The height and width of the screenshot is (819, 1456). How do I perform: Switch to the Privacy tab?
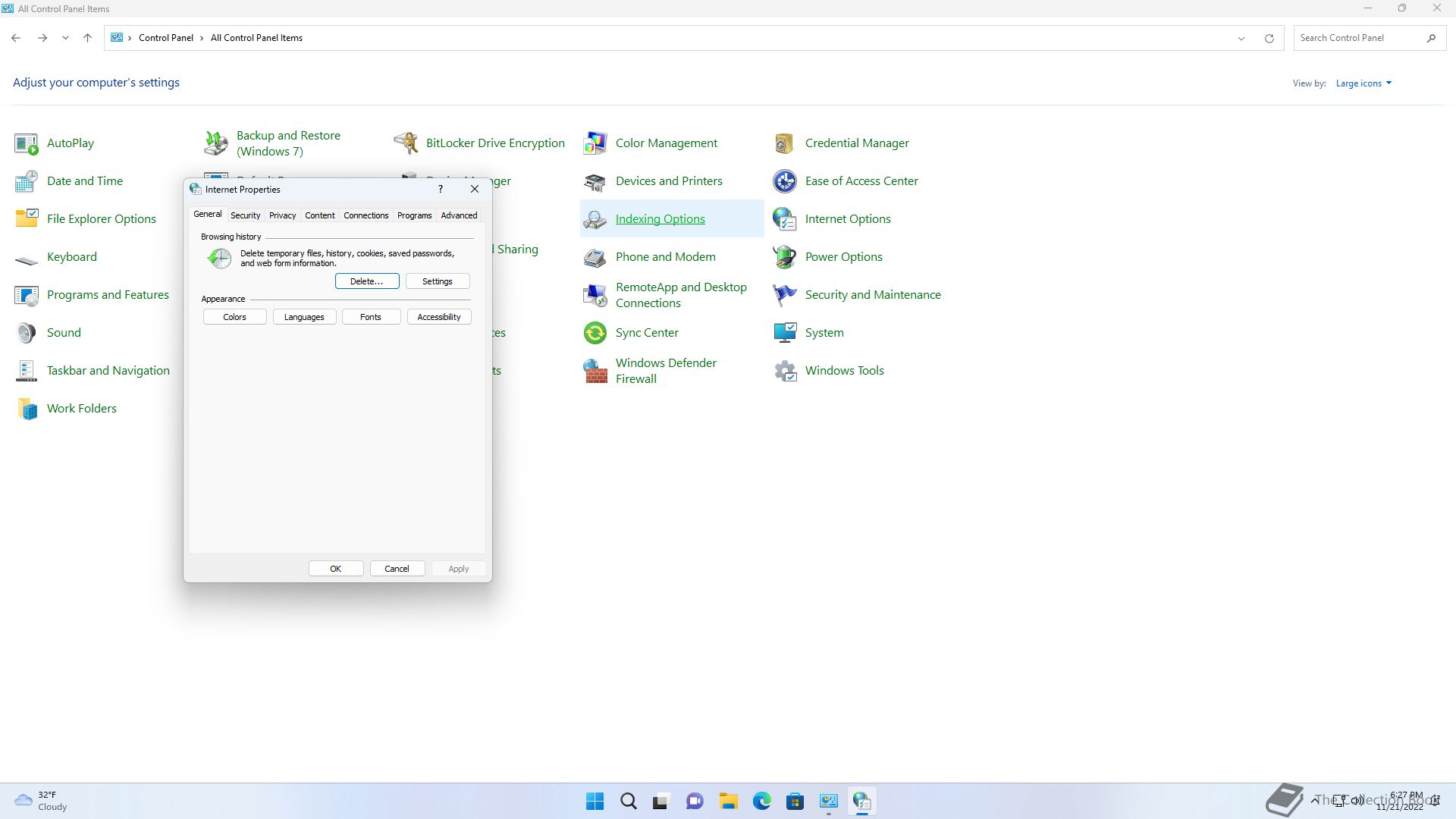point(282,215)
